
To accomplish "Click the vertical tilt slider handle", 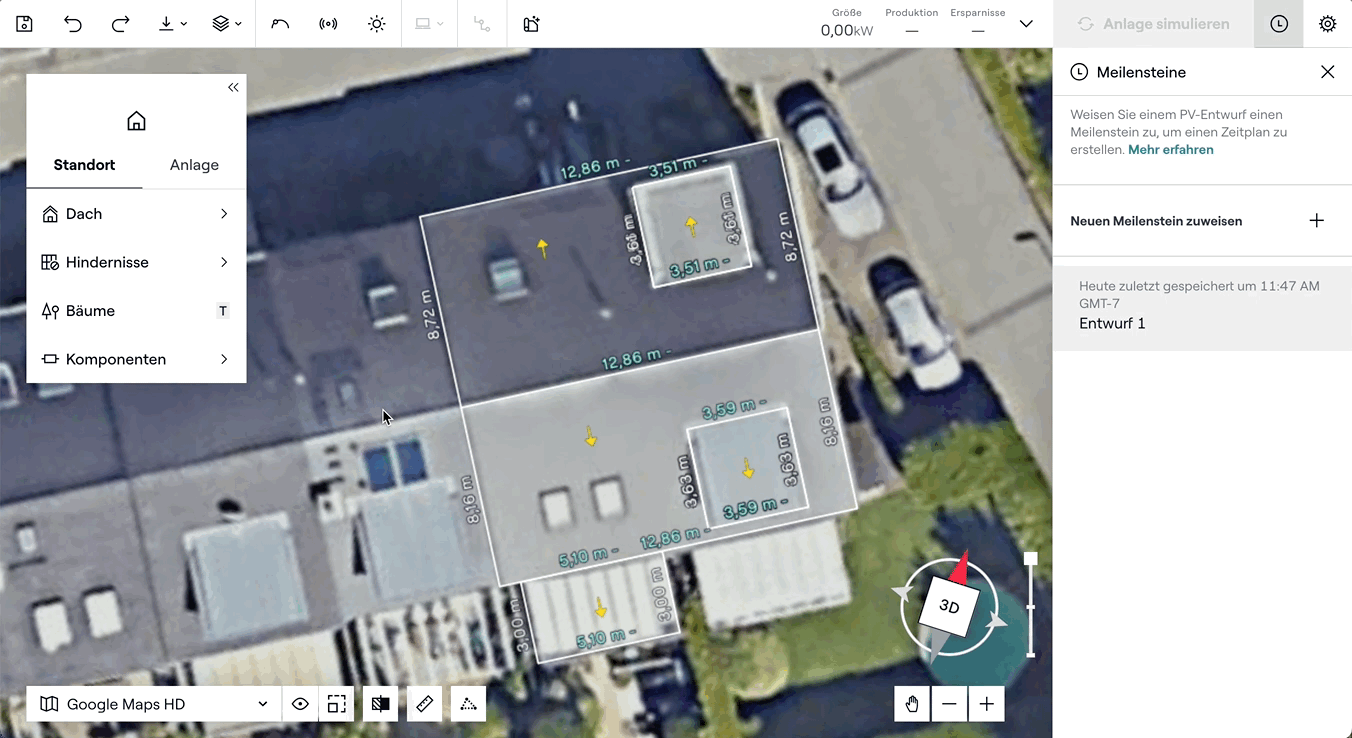I will (x=1031, y=559).
